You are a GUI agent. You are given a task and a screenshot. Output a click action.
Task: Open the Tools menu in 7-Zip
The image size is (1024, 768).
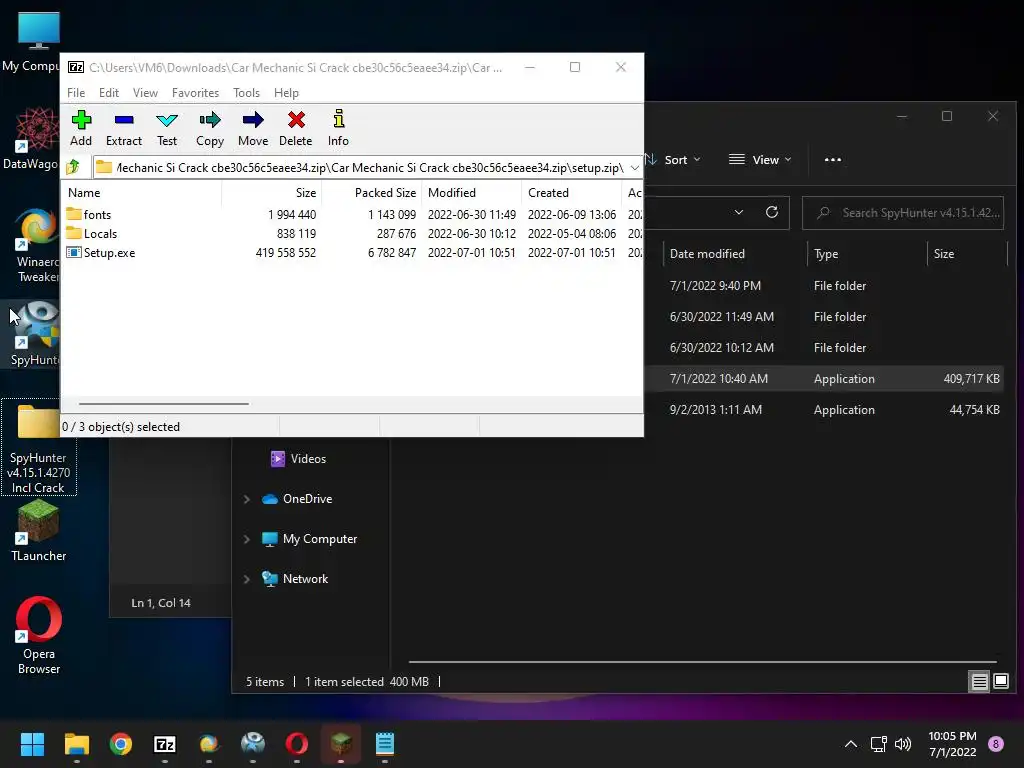coord(246,93)
